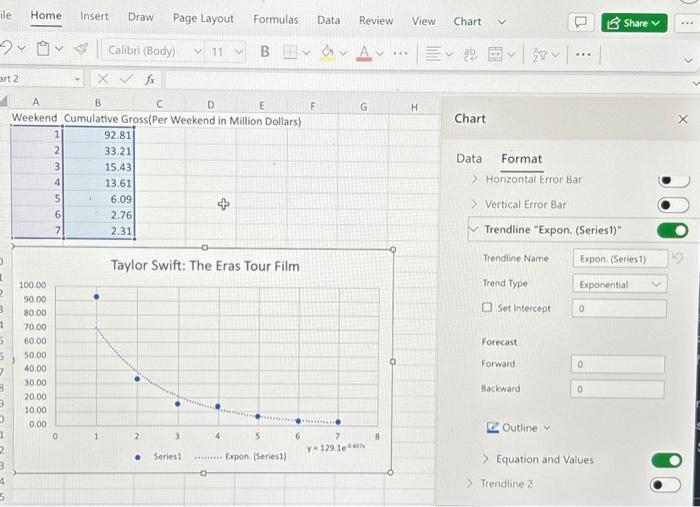Image resolution: width=700 pixels, height=507 pixels.
Task: Open the Page Layout ribbon tab
Action: 203,19
